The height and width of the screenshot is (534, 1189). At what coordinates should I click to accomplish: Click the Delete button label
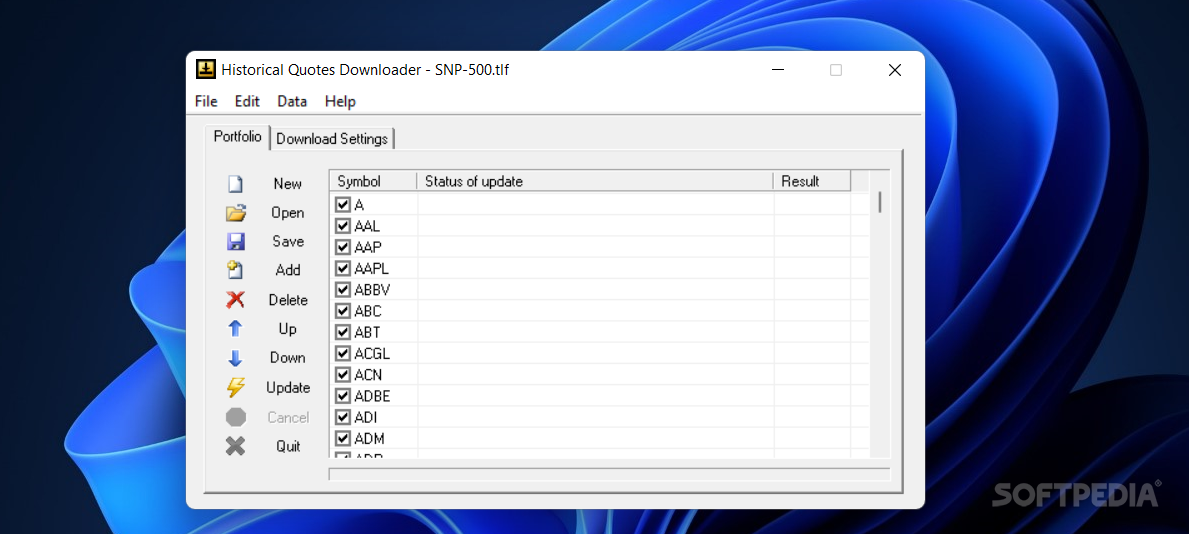tap(288, 300)
